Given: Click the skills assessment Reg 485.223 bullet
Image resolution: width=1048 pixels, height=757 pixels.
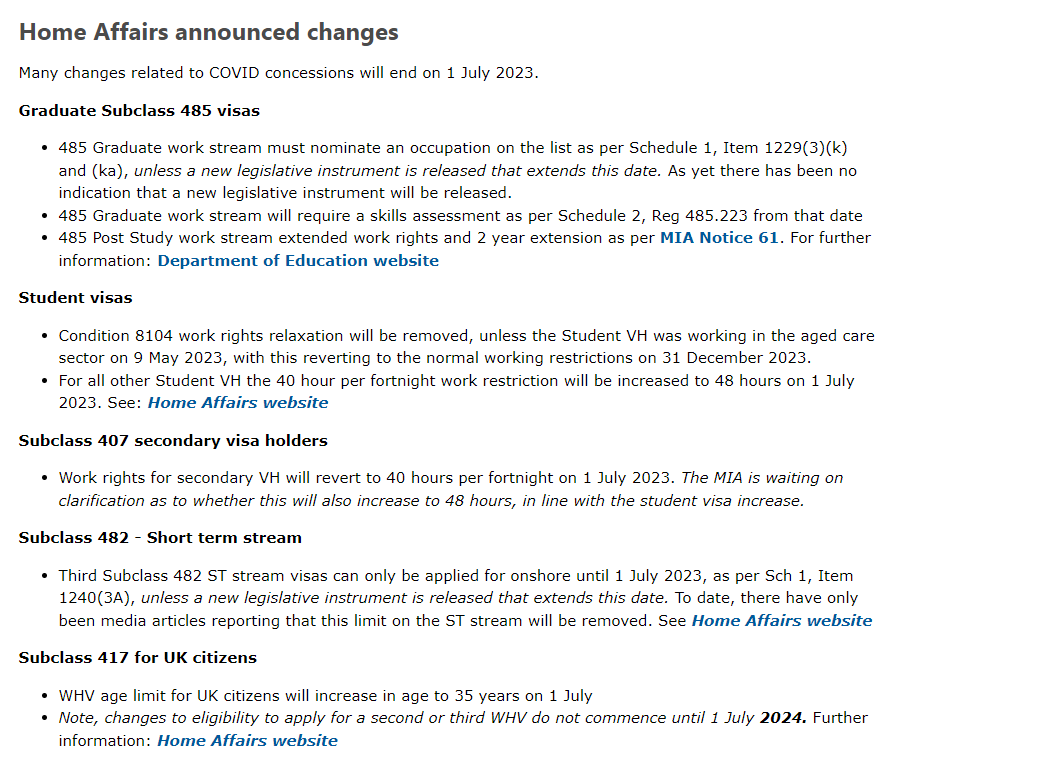Looking at the screenshot, I should (x=461, y=216).
